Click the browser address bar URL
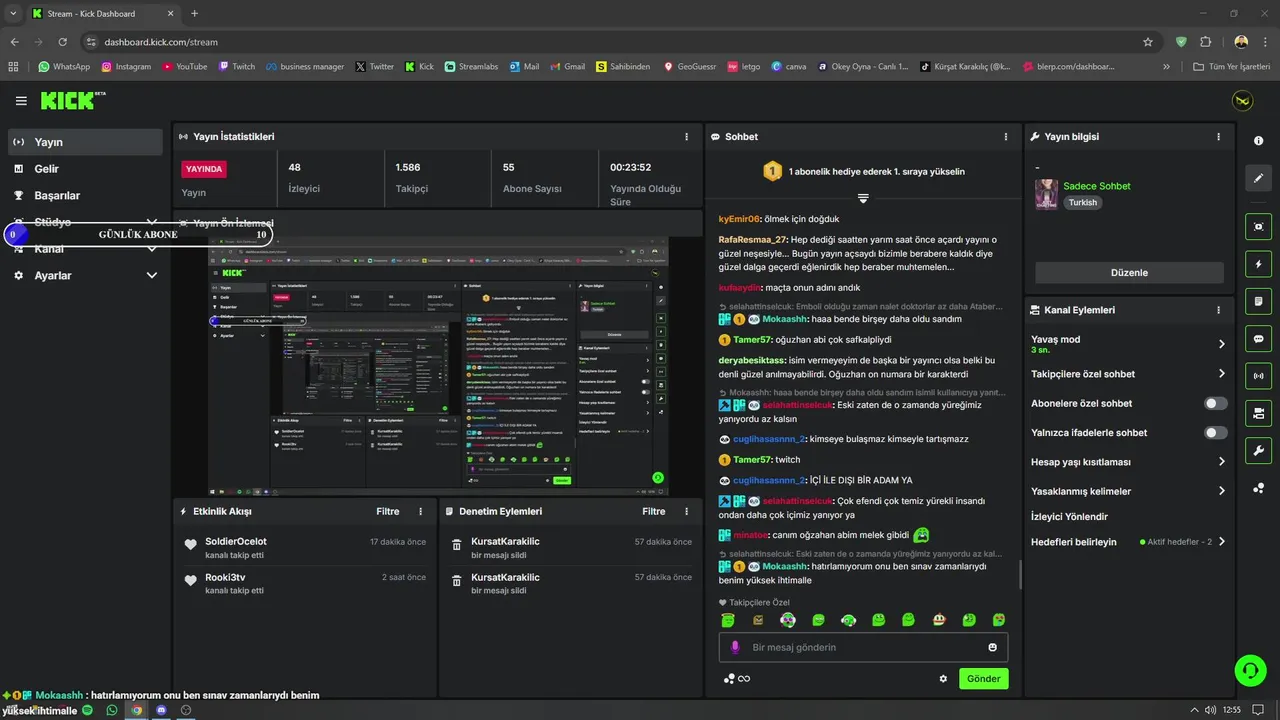The width and height of the screenshot is (1280, 720). [161, 42]
